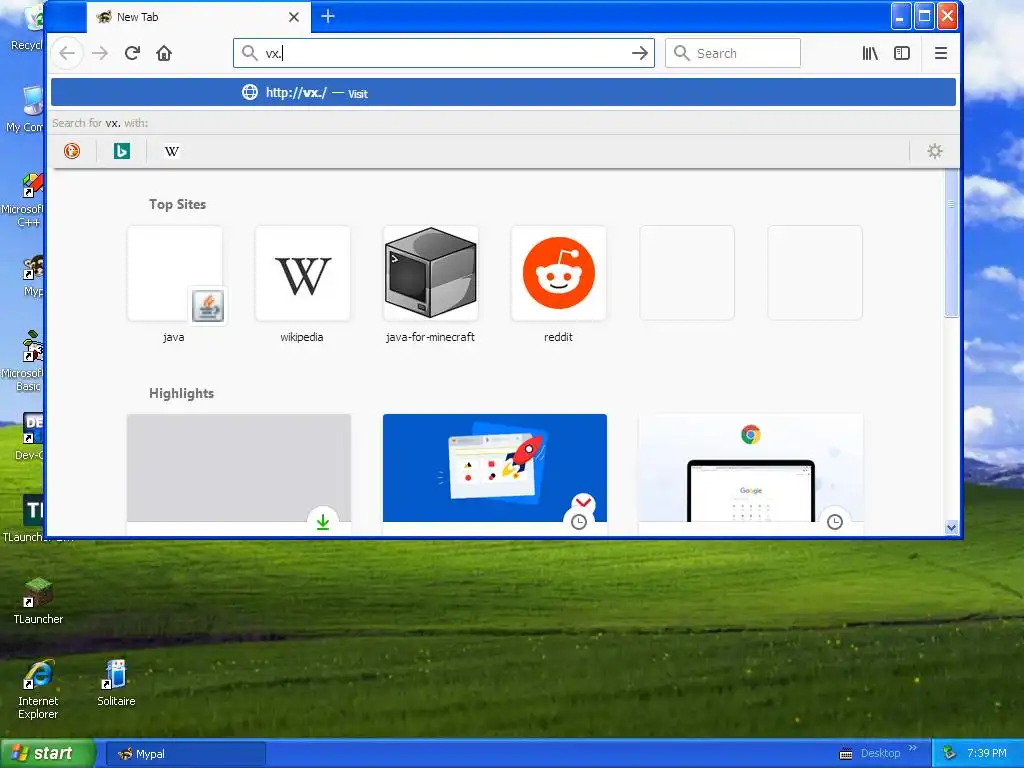Image resolution: width=1024 pixels, height=768 pixels.
Task: Select the Internet Explorer desktop shortcut
Action: point(38,690)
